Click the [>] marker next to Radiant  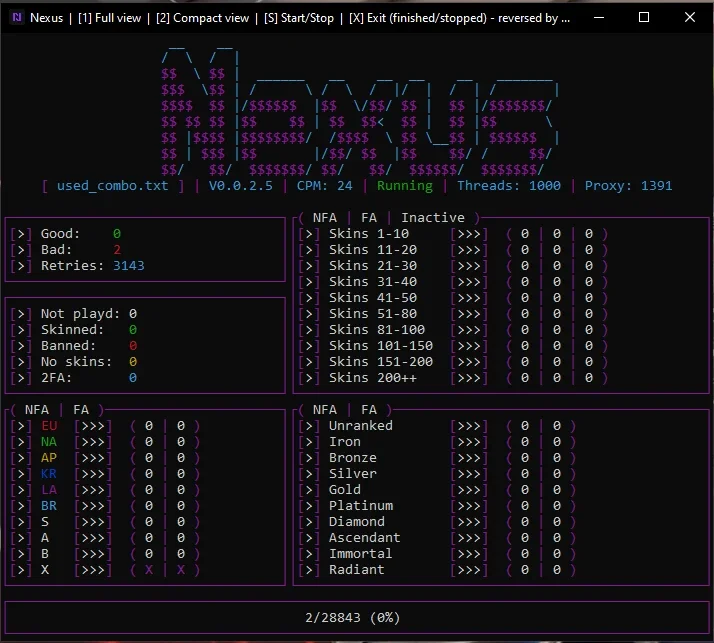[309, 570]
